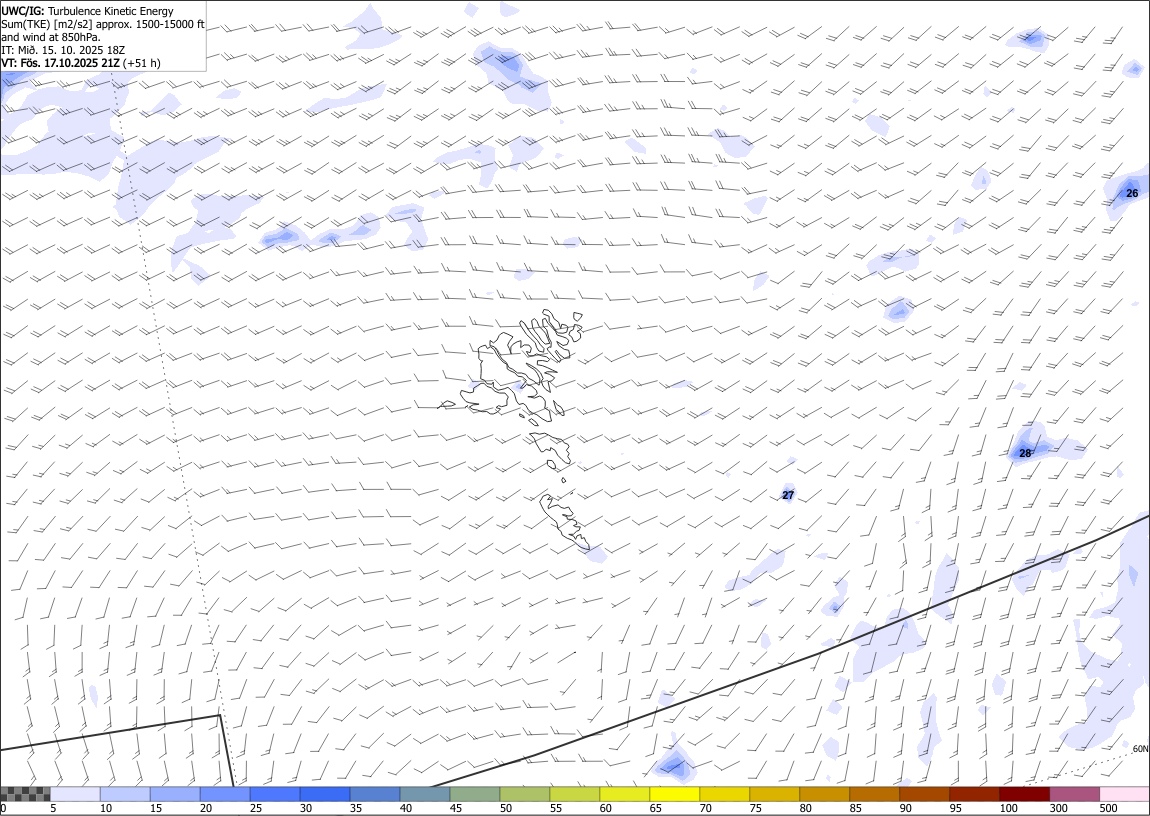The height and width of the screenshot is (816, 1150).
Task: Click the 20–25 blue legend swatch
Action: click(225, 794)
